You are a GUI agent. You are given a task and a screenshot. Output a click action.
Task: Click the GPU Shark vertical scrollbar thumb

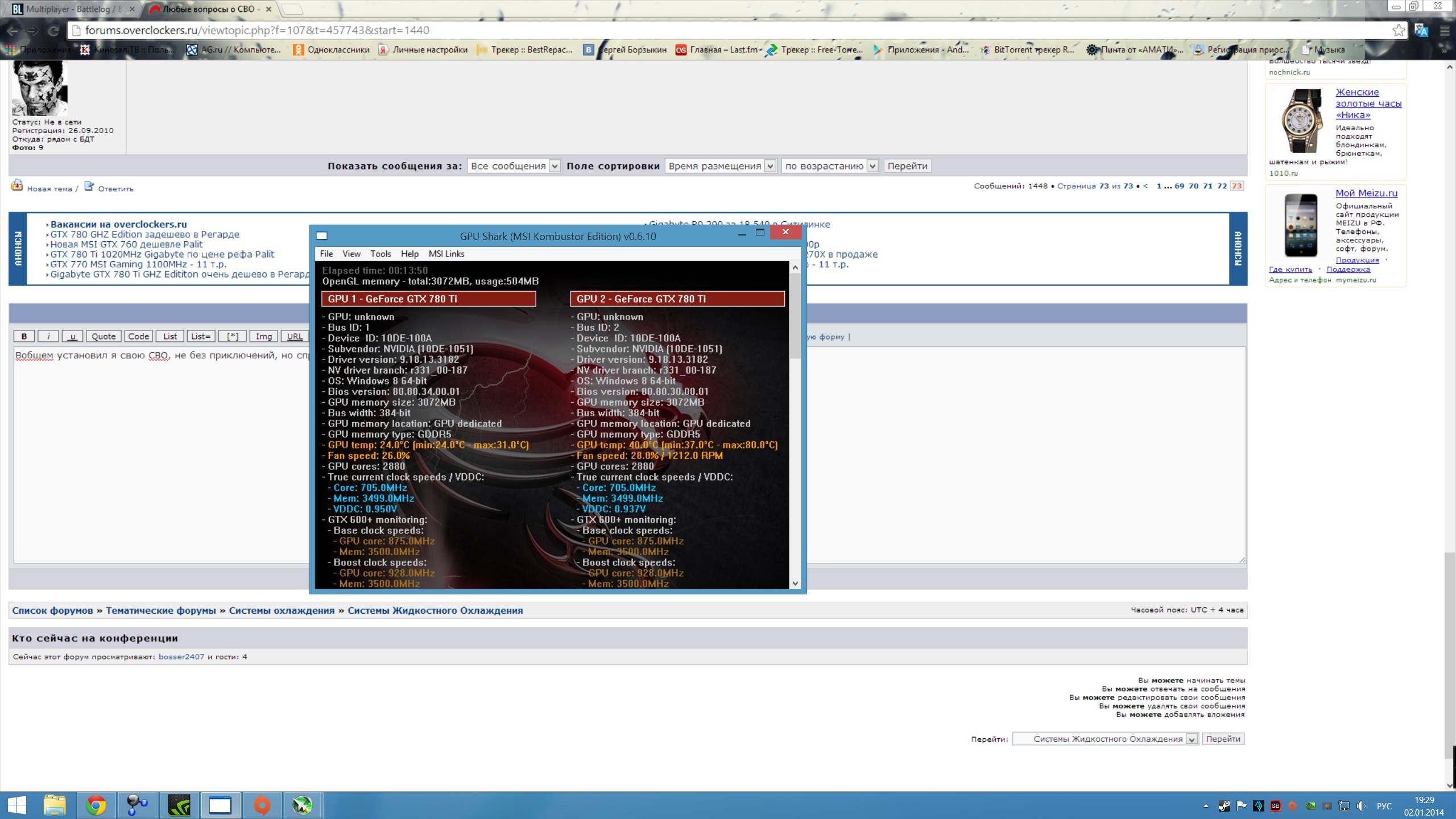pyautogui.click(x=795, y=316)
